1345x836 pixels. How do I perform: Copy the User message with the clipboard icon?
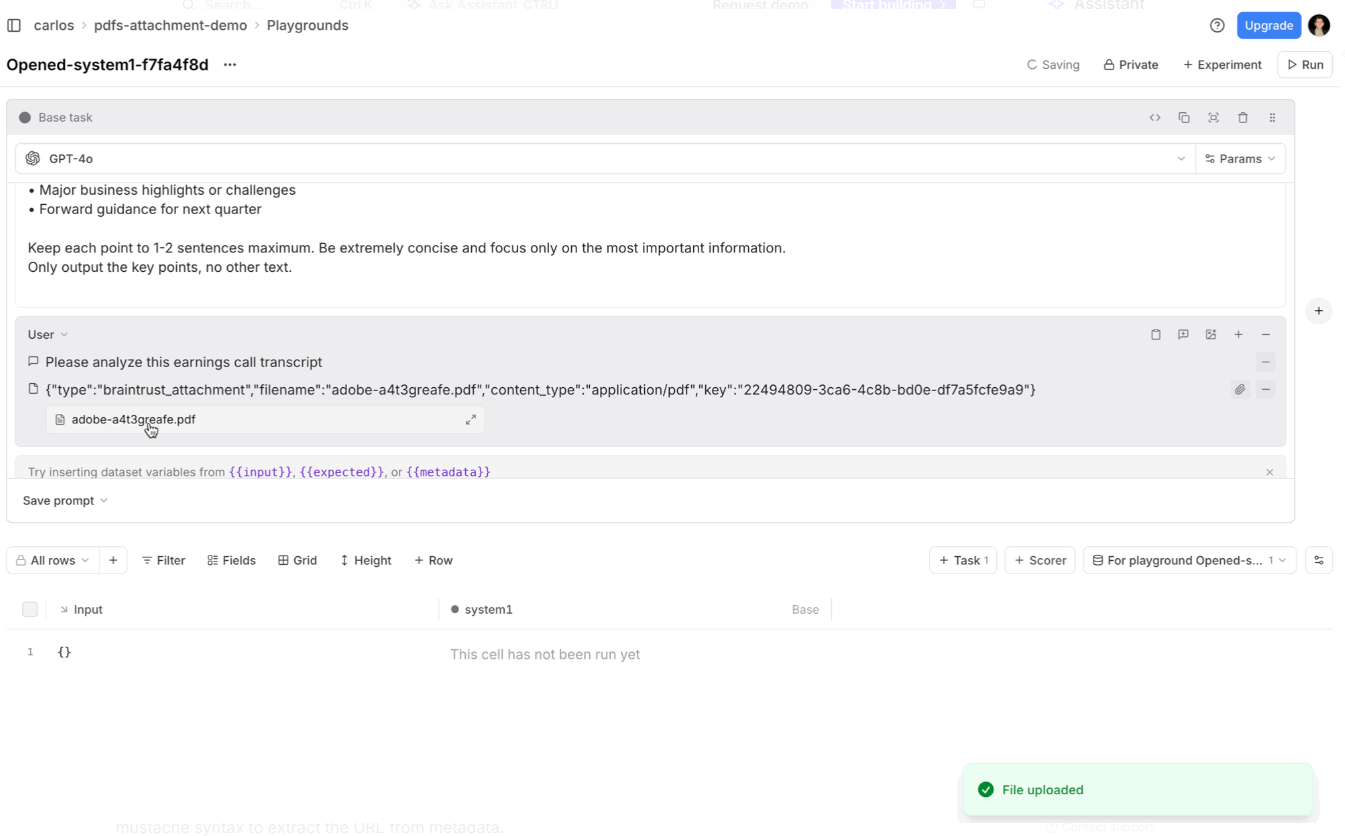(x=1156, y=335)
